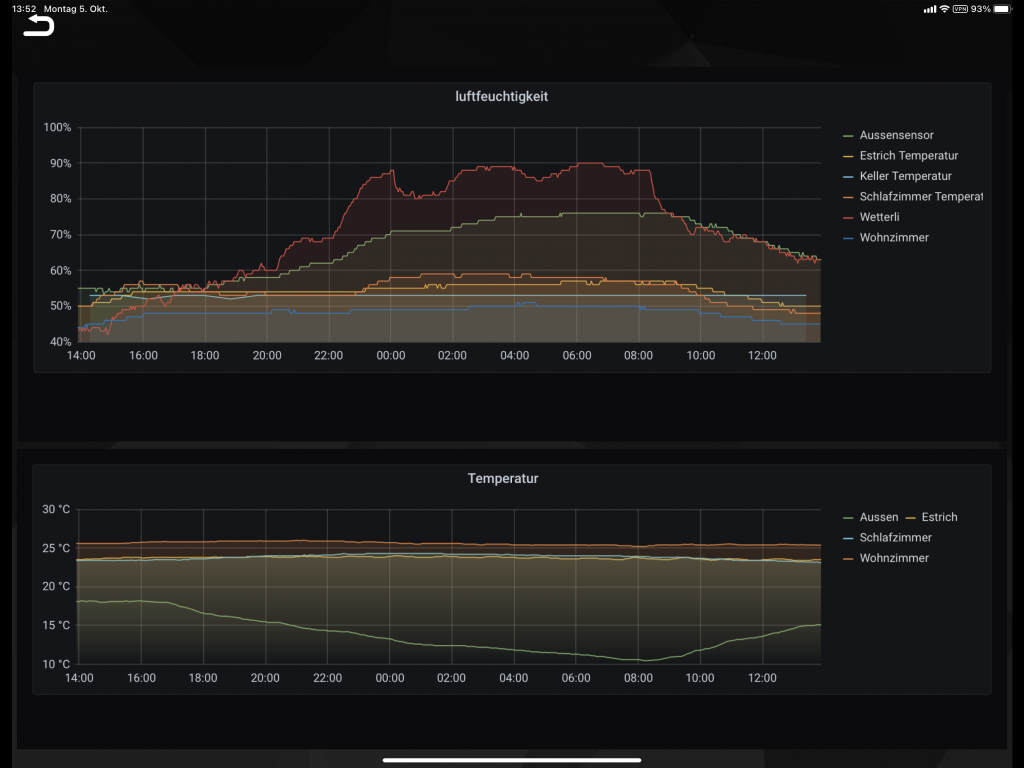Tap the back arrow icon

click(x=38, y=26)
